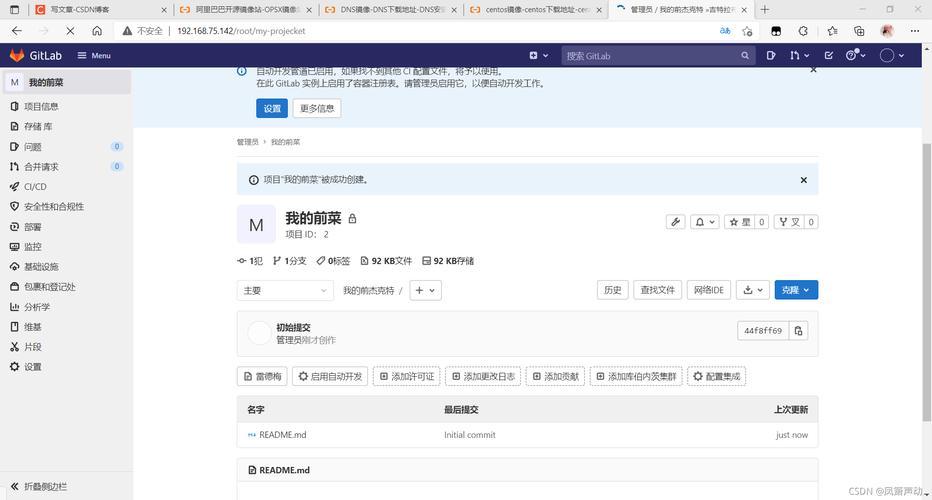The image size is (932, 500).
Task: Click the 历史 button
Action: point(612,290)
